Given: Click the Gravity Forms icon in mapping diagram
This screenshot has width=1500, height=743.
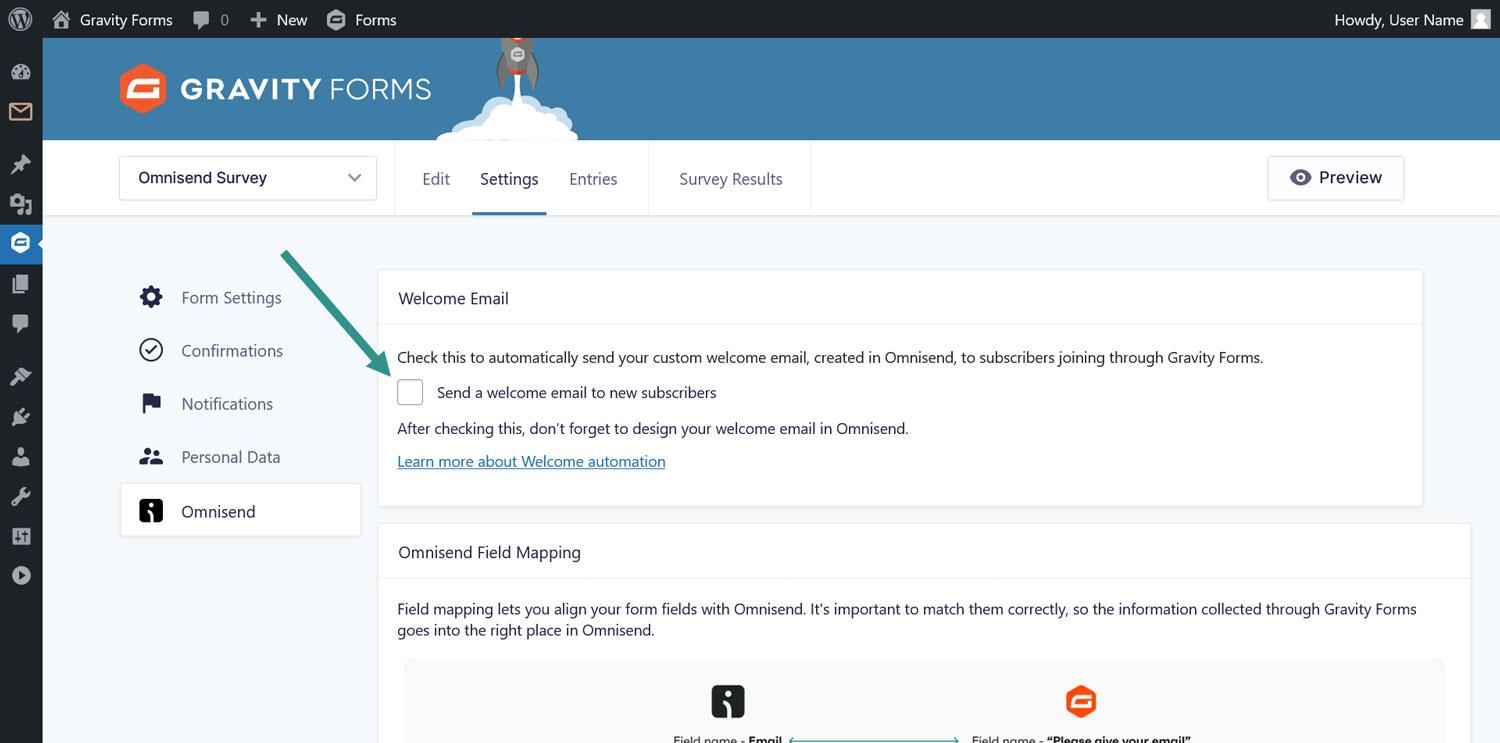Looking at the screenshot, I should coord(1081,701).
